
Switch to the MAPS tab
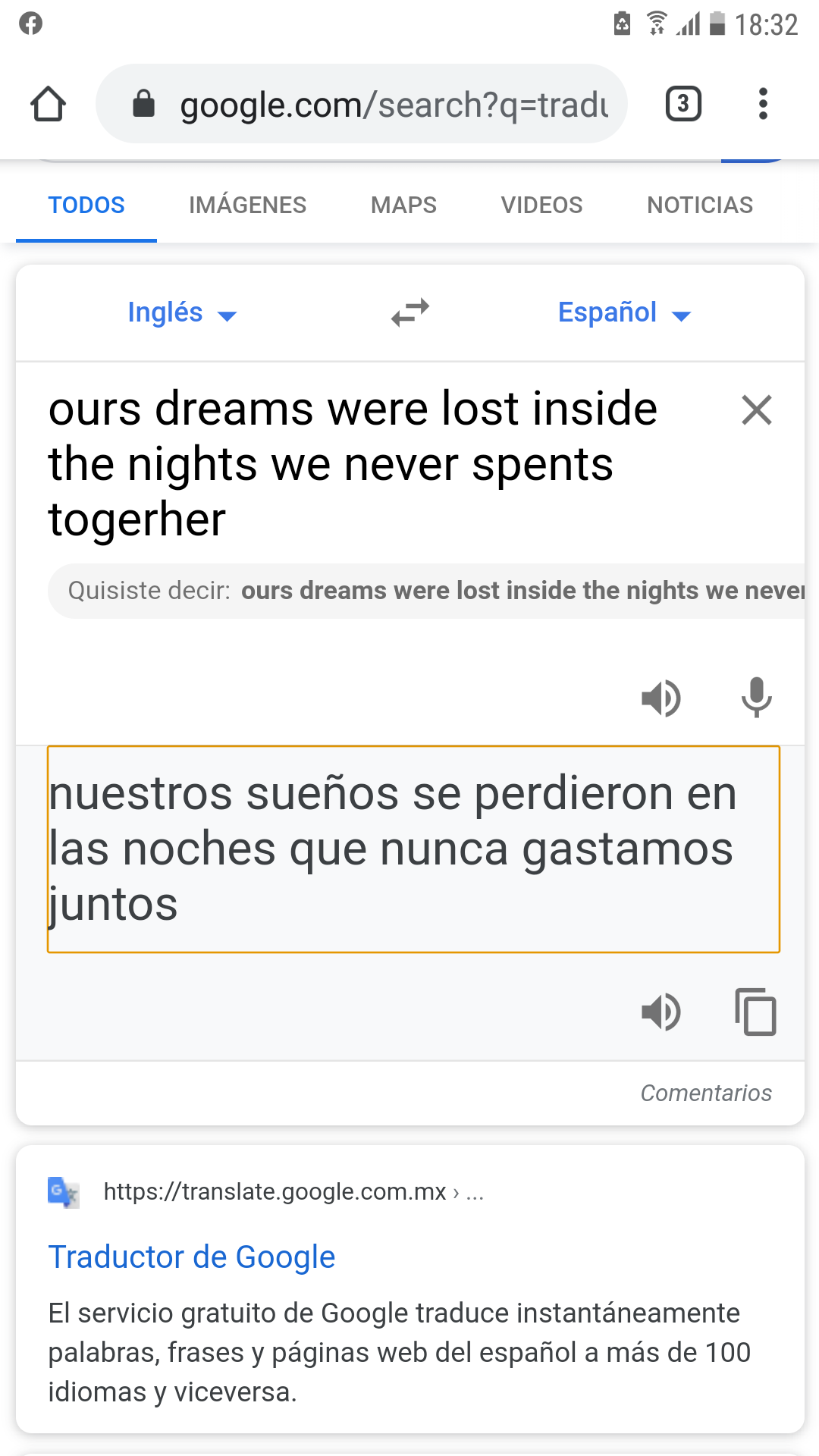coord(403,205)
